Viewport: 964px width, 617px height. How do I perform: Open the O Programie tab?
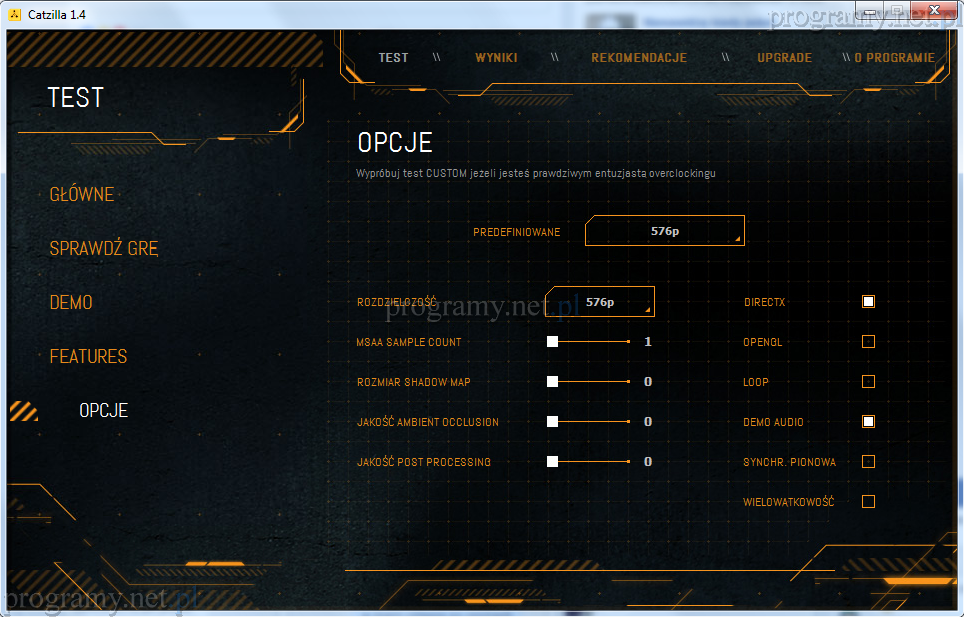pyautogui.click(x=894, y=57)
